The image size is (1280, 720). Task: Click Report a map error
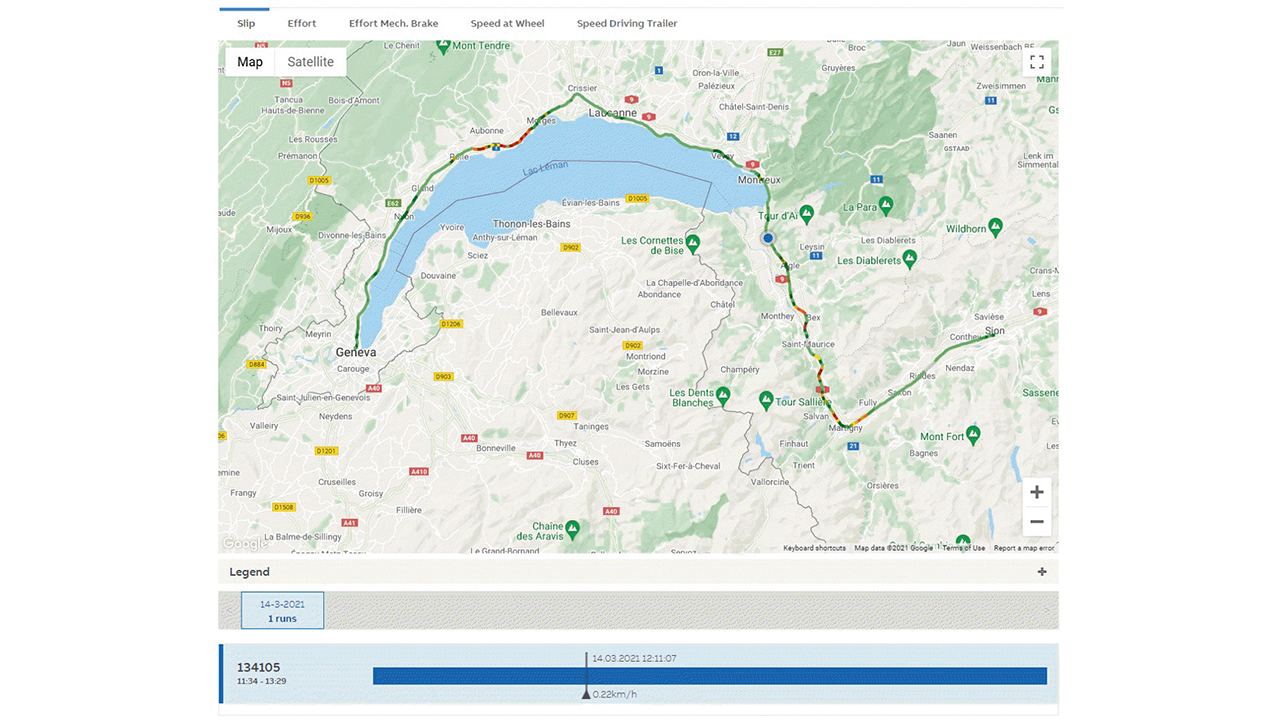pyautogui.click(x=1024, y=548)
